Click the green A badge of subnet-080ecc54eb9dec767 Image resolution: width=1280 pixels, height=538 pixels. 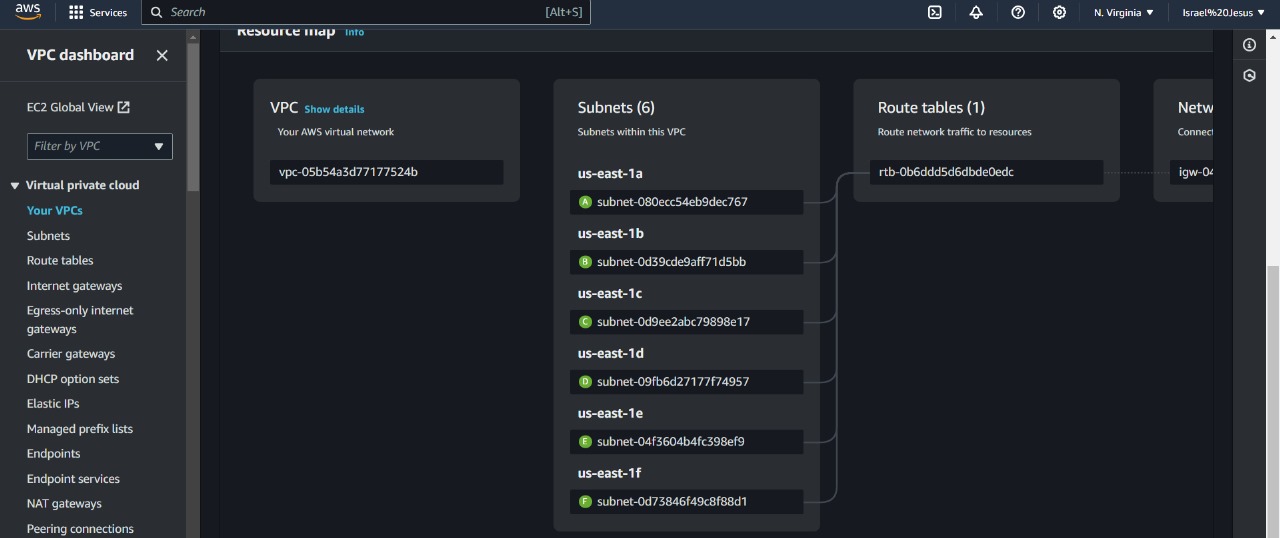(x=586, y=202)
